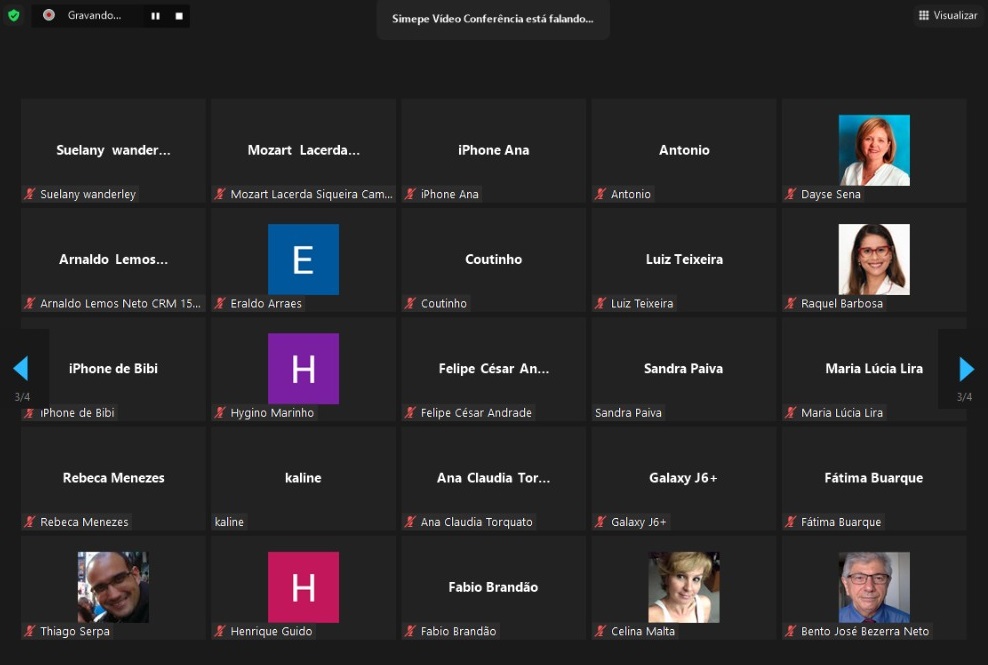Click Hygino Marinho purple H avatar
988x665 pixels.
coord(303,368)
